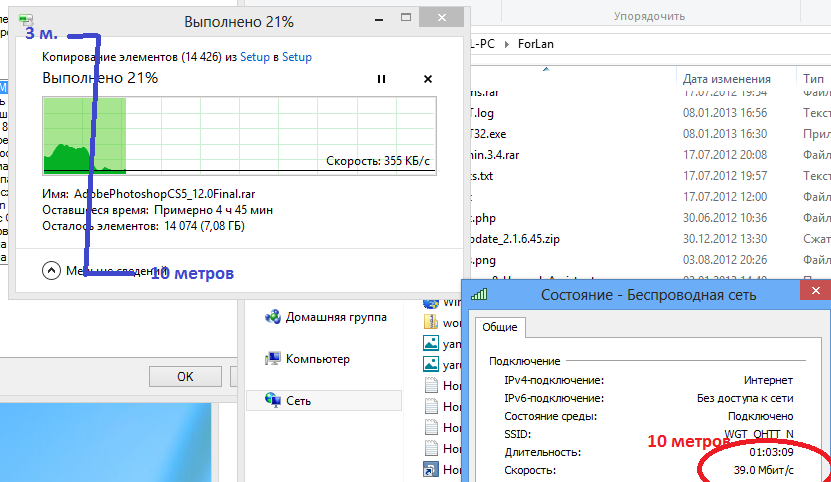Pause the file copy operation
The image size is (831, 482).
(x=381, y=79)
